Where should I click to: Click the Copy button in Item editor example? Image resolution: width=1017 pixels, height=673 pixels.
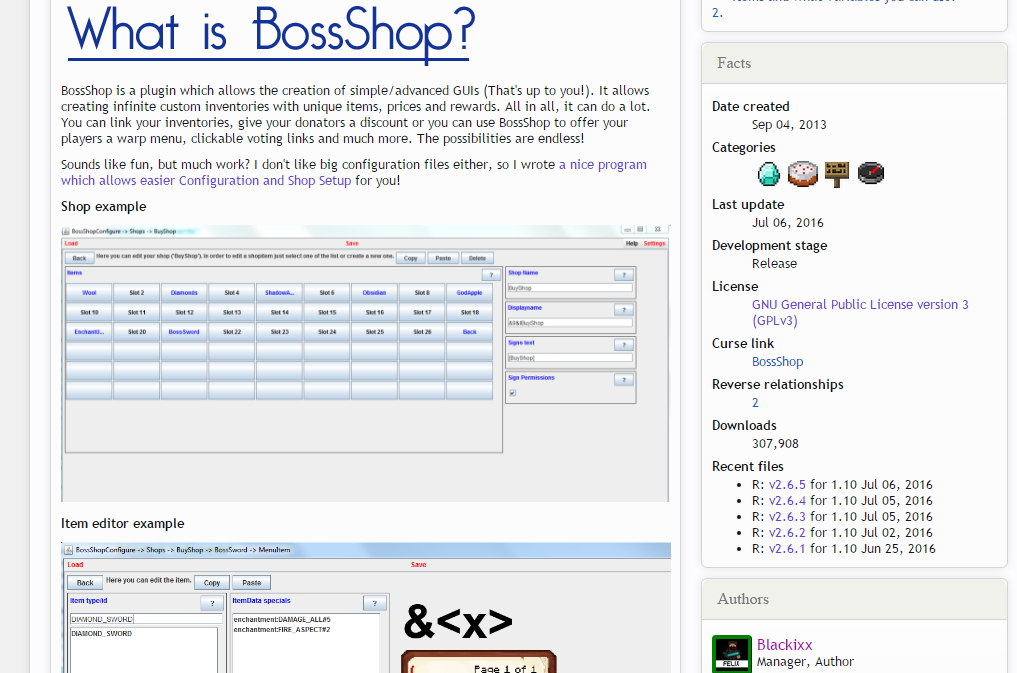point(212,583)
